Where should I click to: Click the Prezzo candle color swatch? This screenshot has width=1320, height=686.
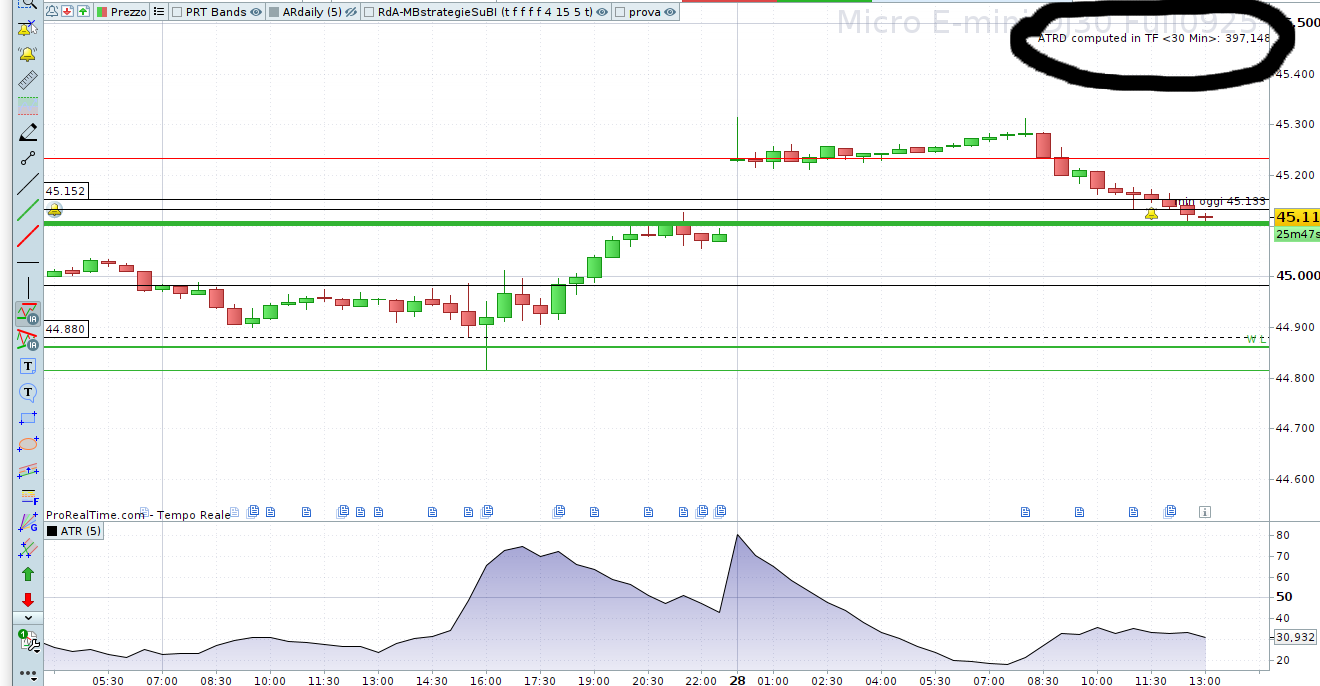click(103, 13)
